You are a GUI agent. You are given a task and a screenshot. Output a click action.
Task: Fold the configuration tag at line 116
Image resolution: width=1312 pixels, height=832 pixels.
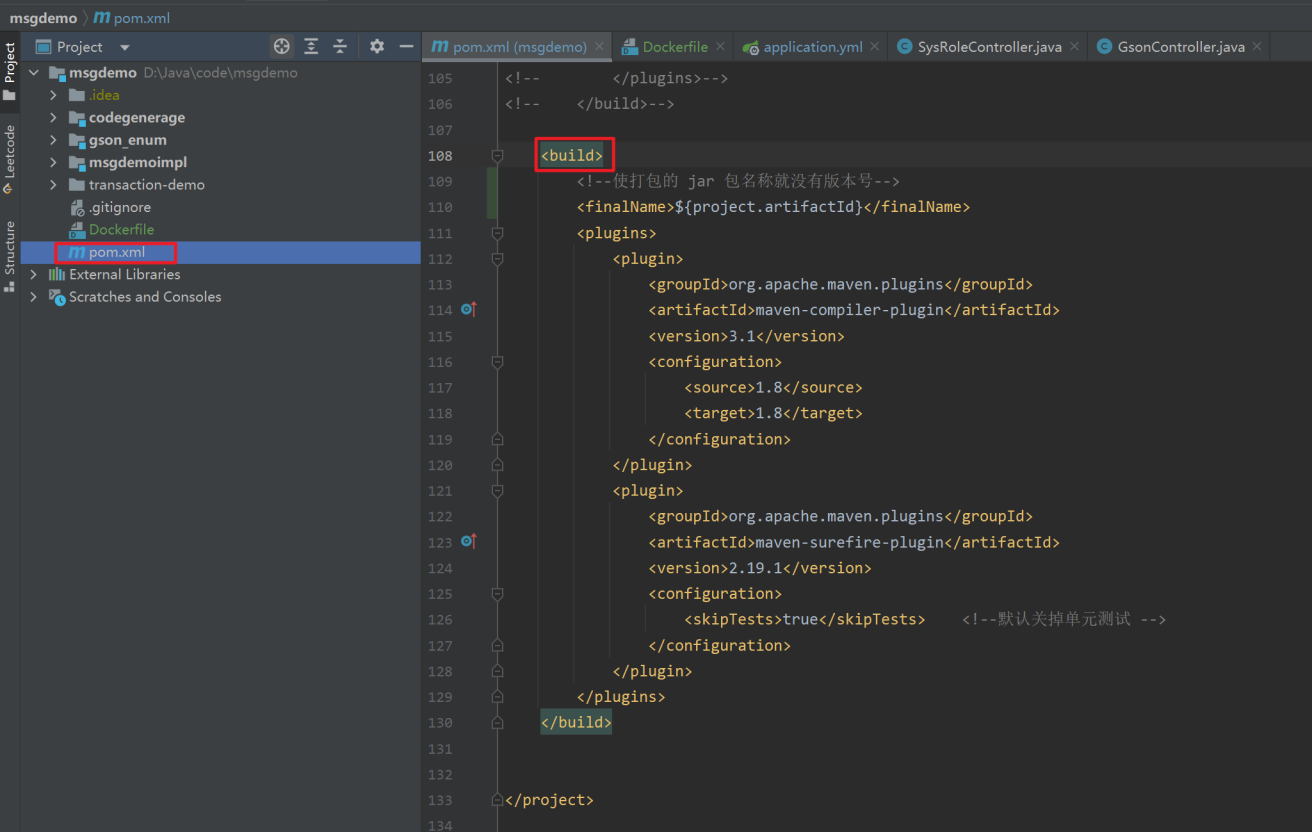(x=497, y=362)
